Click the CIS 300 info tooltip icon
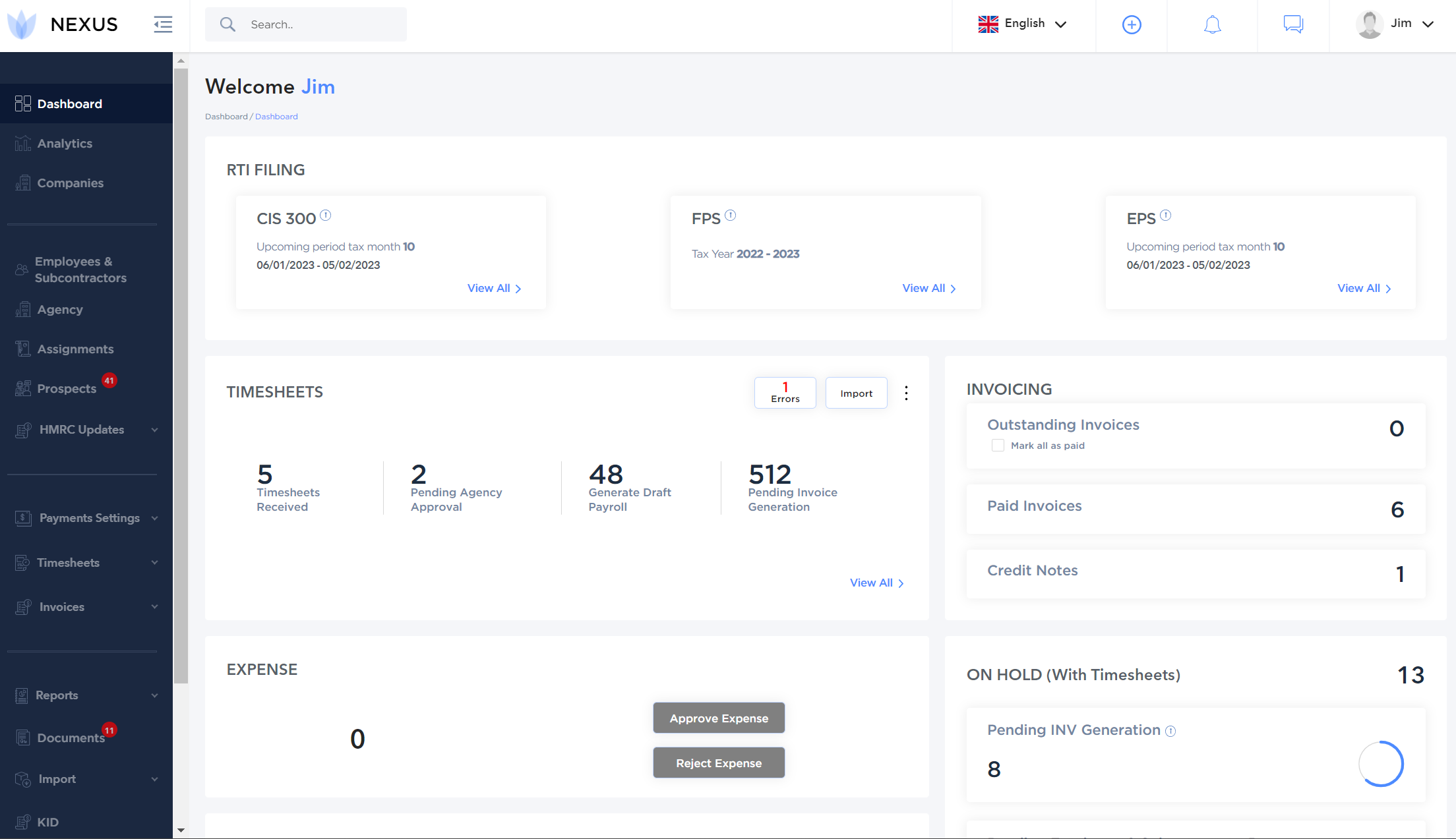 click(x=326, y=215)
